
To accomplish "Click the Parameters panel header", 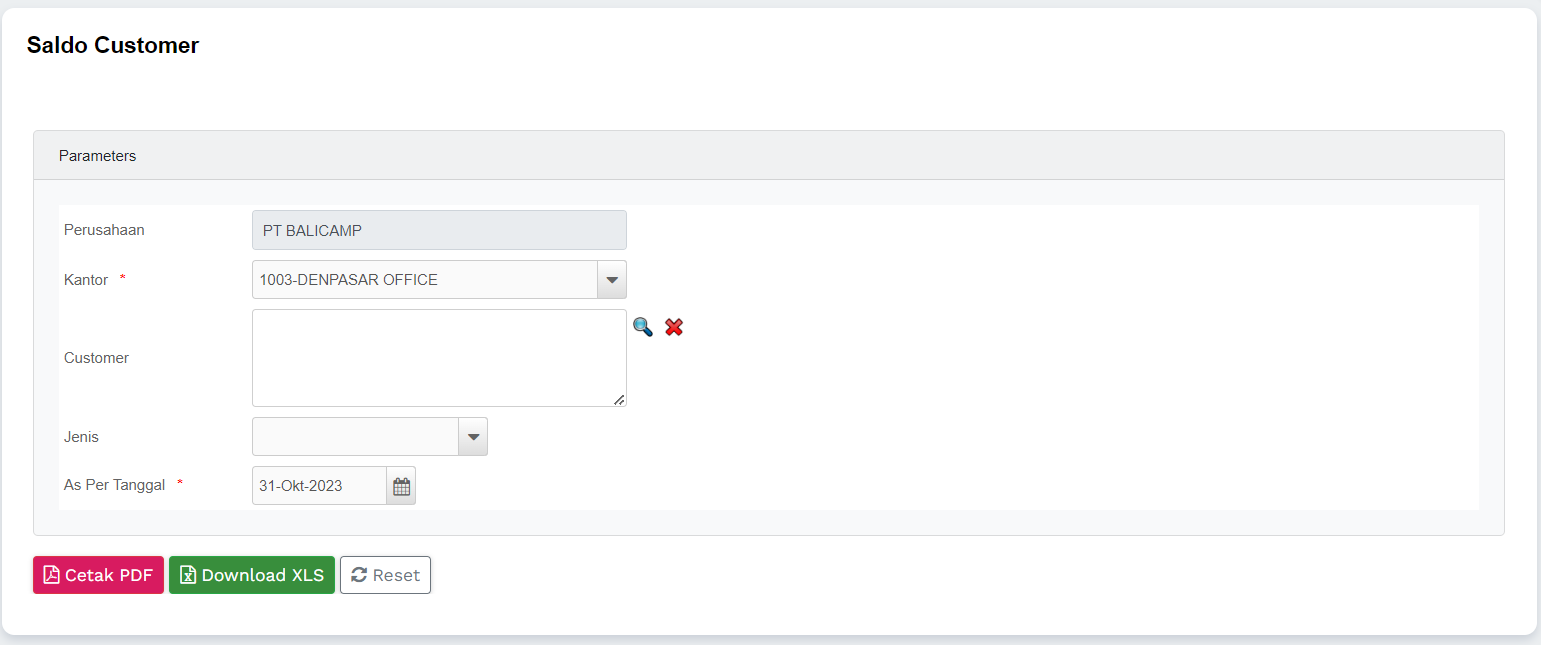I will [97, 156].
